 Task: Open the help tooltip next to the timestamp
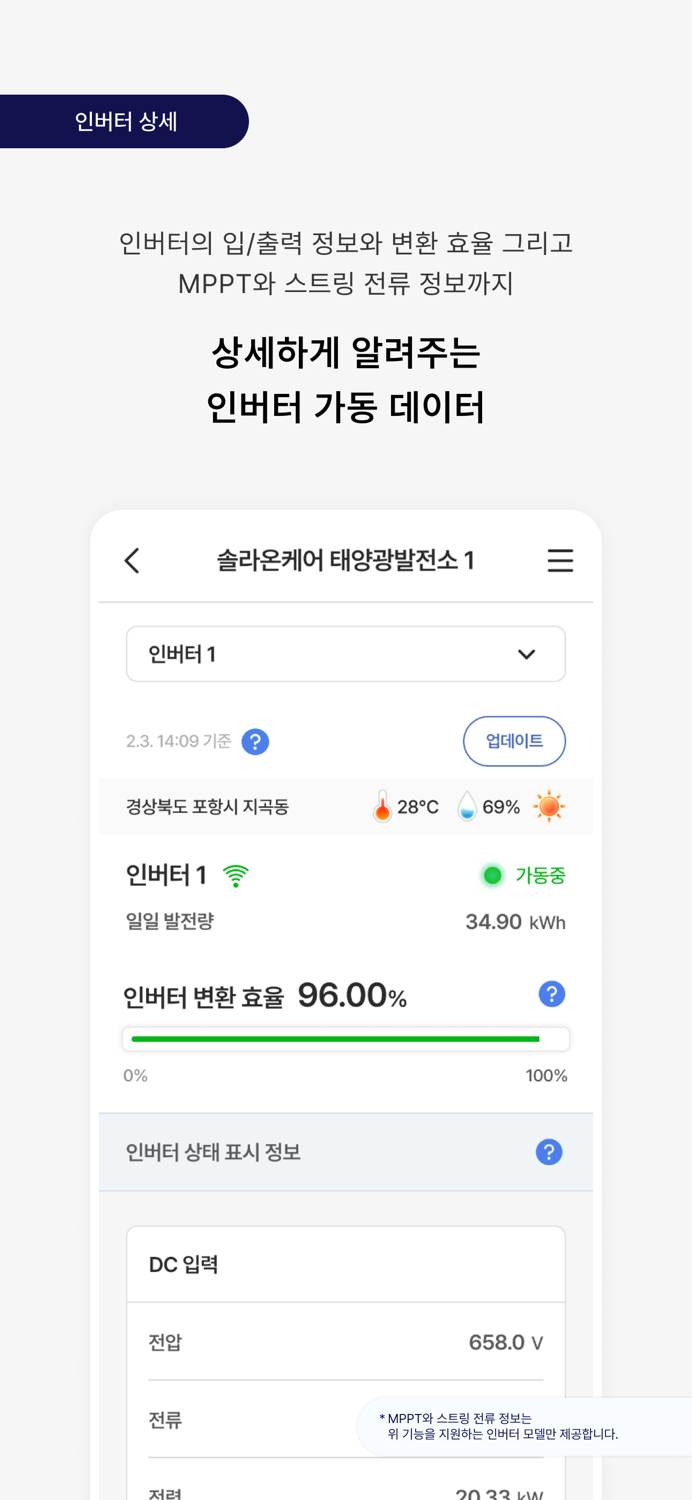[x=256, y=741]
